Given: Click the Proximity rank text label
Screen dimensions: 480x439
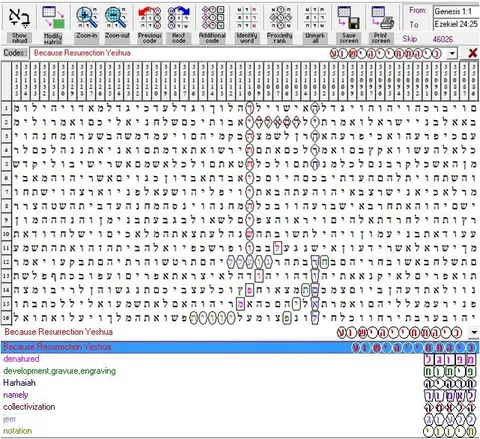Looking at the screenshot, I should point(280,38).
